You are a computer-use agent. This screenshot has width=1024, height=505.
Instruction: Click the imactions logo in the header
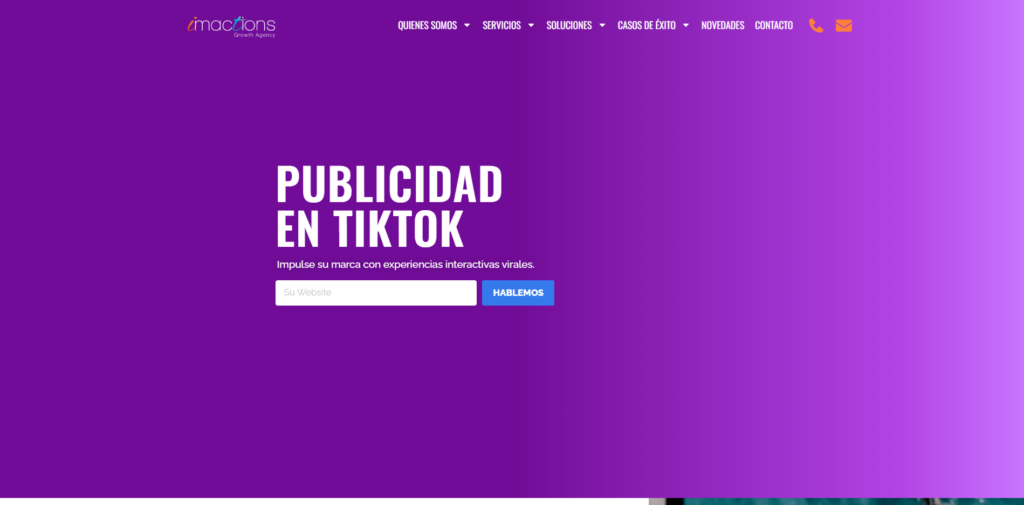pos(230,24)
